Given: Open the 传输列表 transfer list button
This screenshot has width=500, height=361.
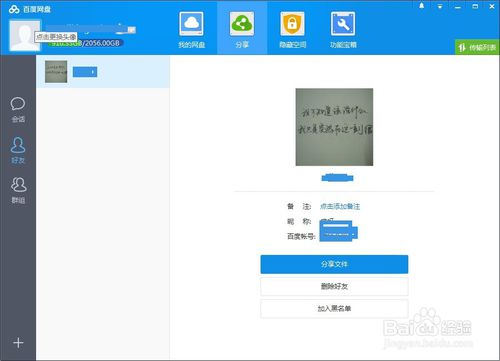Looking at the screenshot, I should click(477, 47).
